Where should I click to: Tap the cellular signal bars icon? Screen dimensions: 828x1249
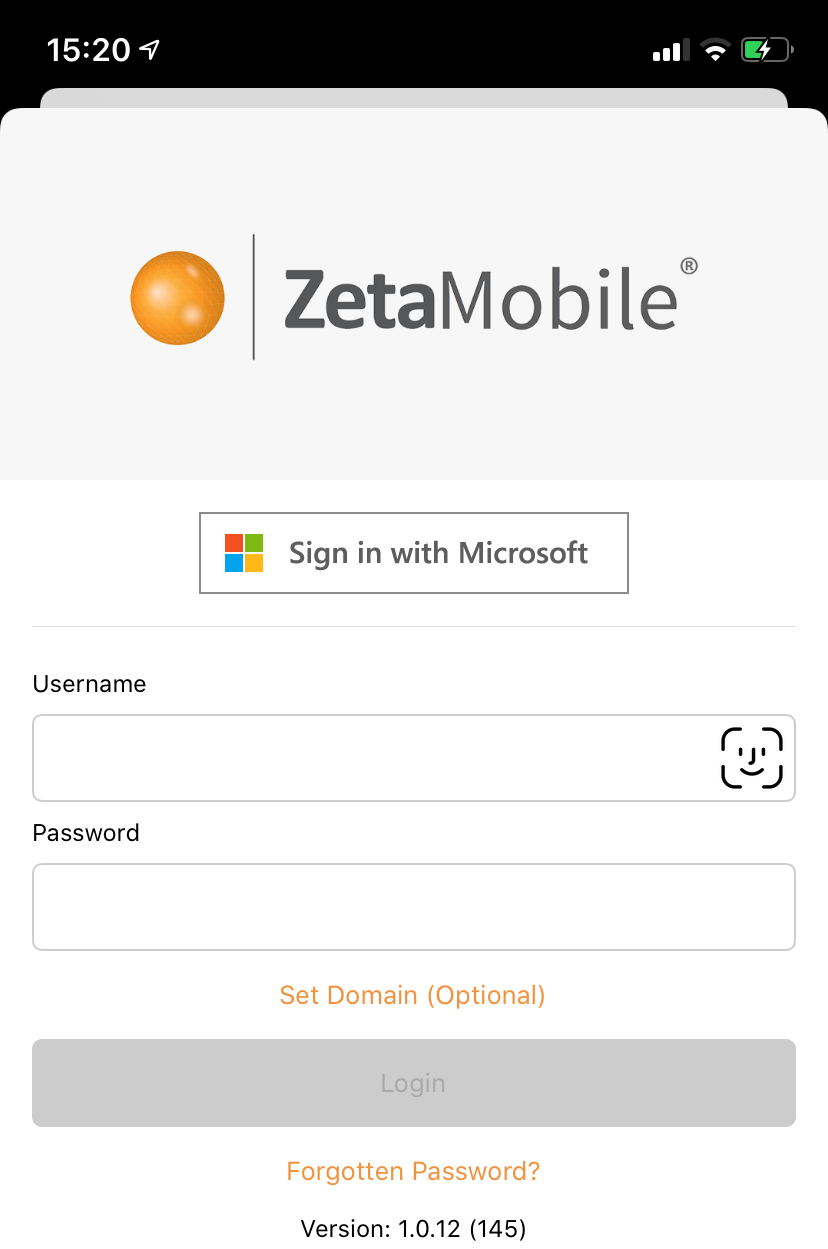(671, 50)
